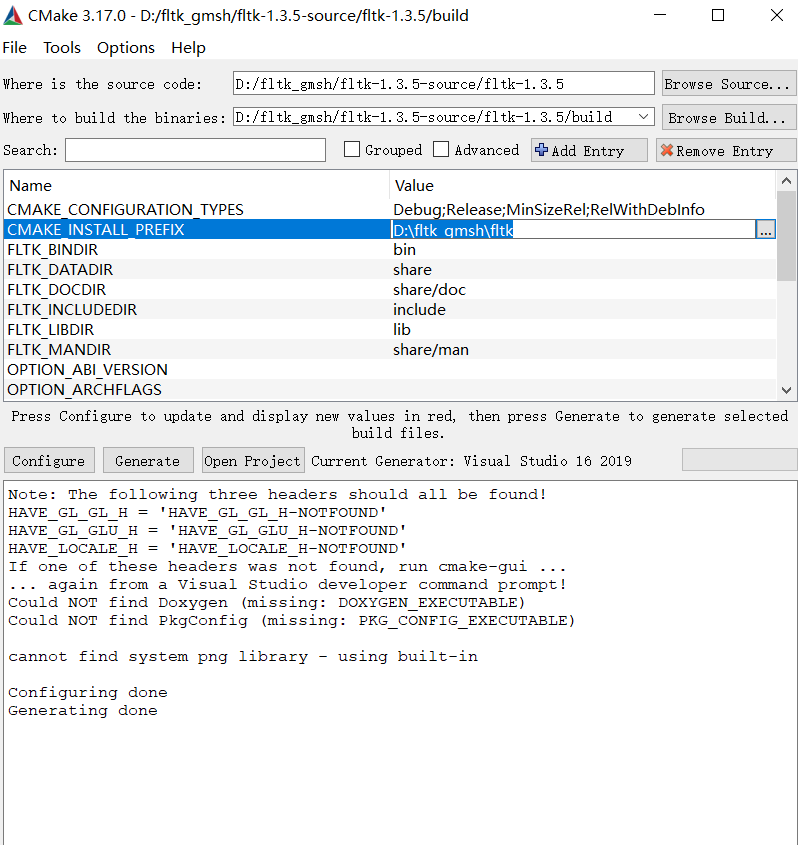798x845 pixels.
Task: Click the source code path field
Action: (x=443, y=84)
